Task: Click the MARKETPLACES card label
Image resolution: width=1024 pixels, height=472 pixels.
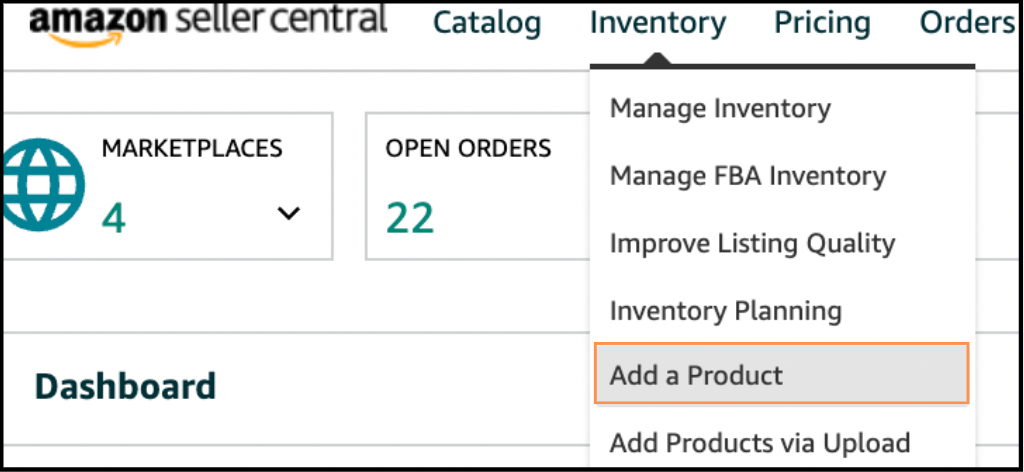Action: (x=191, y=149)
